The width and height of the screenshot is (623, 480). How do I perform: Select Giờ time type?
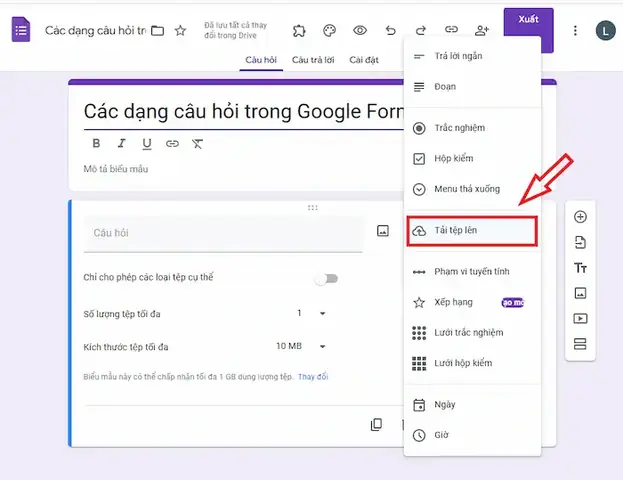(x=472, y=435)
